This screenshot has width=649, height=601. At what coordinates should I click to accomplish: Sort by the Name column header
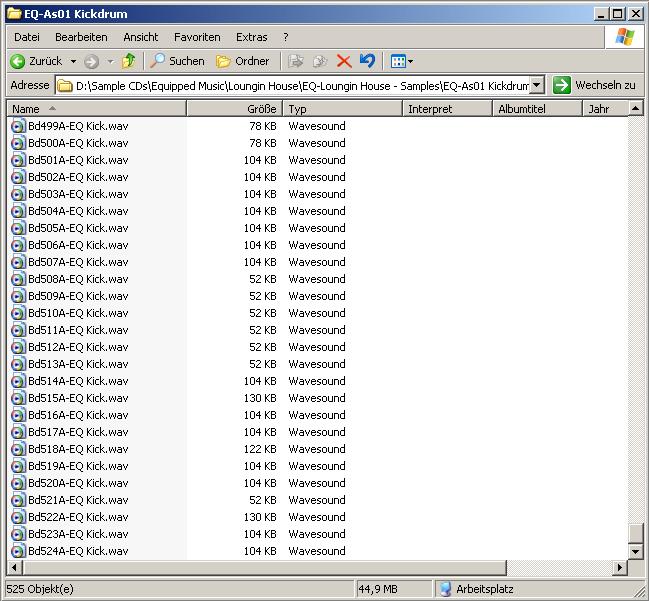coord(96,109)
